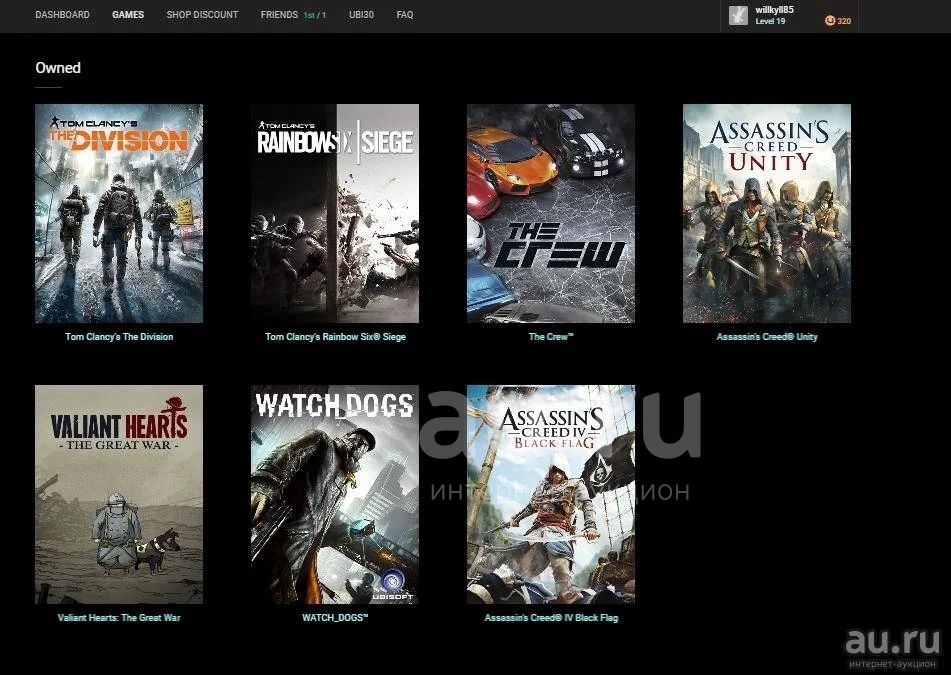951x675 pixels.
Task: Open the Friends tab
Action: coord(279,15)
